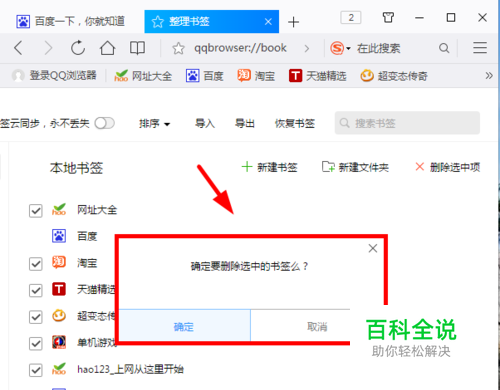
Task: Open 天猫精选 text in bookmarks bar
Action: (x=326, y=76)
